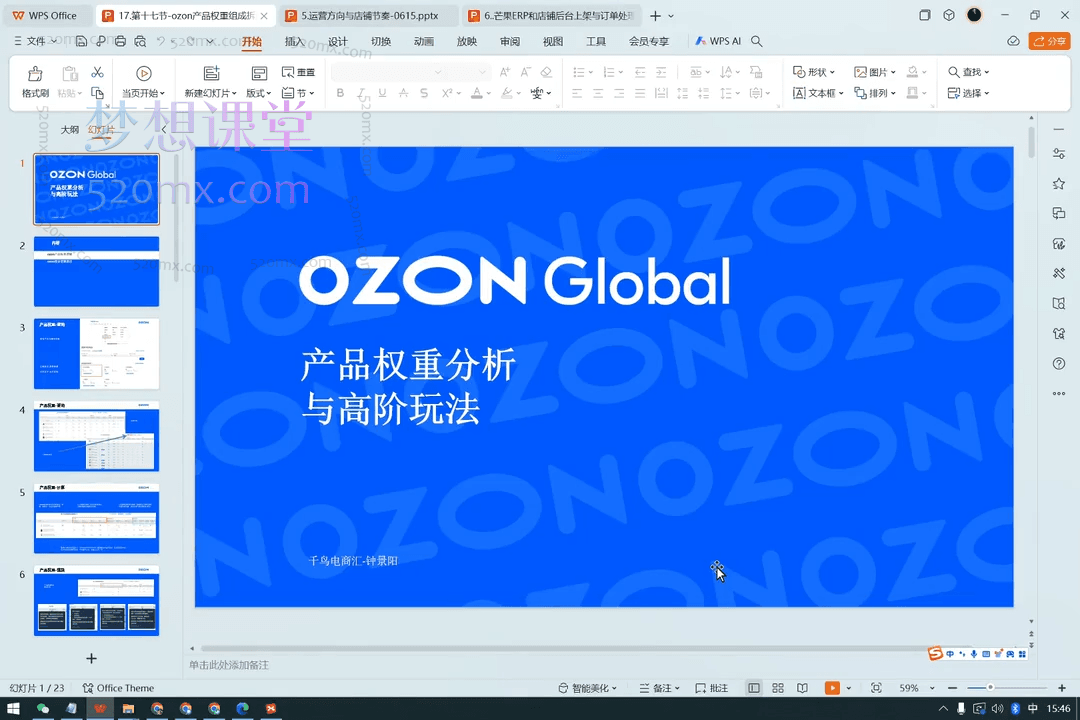Open Help via the question mark sidebar icon
Viewport: 1080px width, 720px height.
[1059, 363]
